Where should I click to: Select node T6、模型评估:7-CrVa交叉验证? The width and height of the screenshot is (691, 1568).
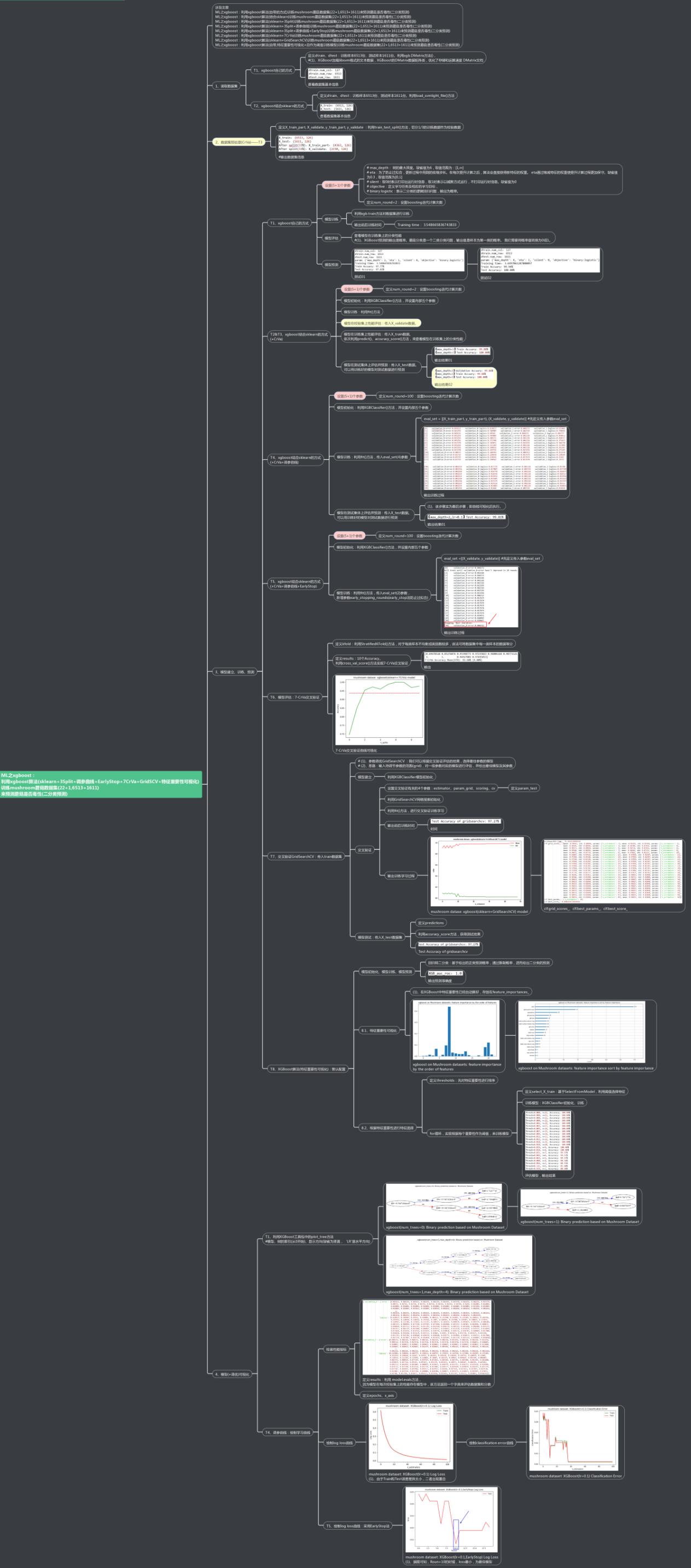[x=295, y=697]
